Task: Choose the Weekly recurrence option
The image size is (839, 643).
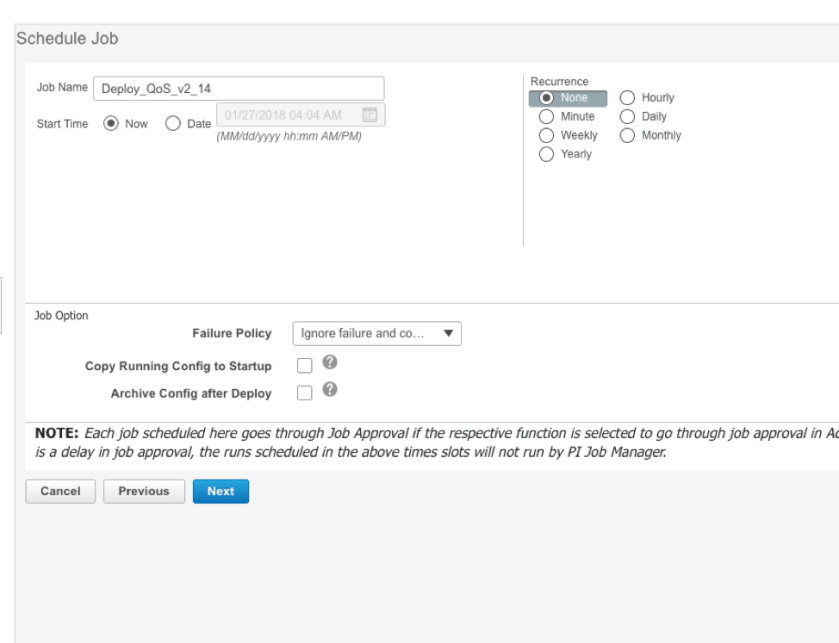Action: point(546,135)
